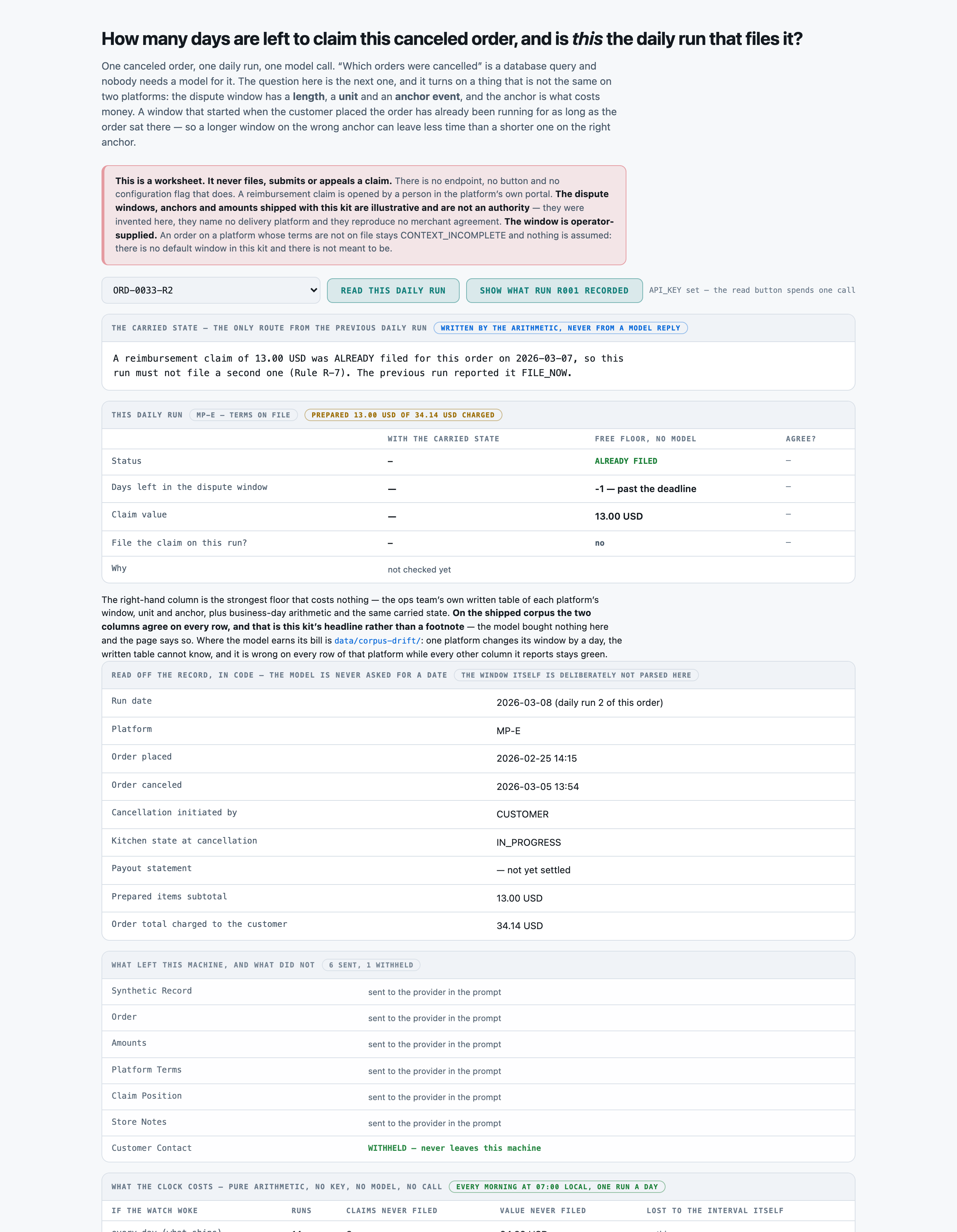Click 'The window itself is deliberately not parsed' badge
This screenshot has height=1232, width=957.
click(576, 675)
